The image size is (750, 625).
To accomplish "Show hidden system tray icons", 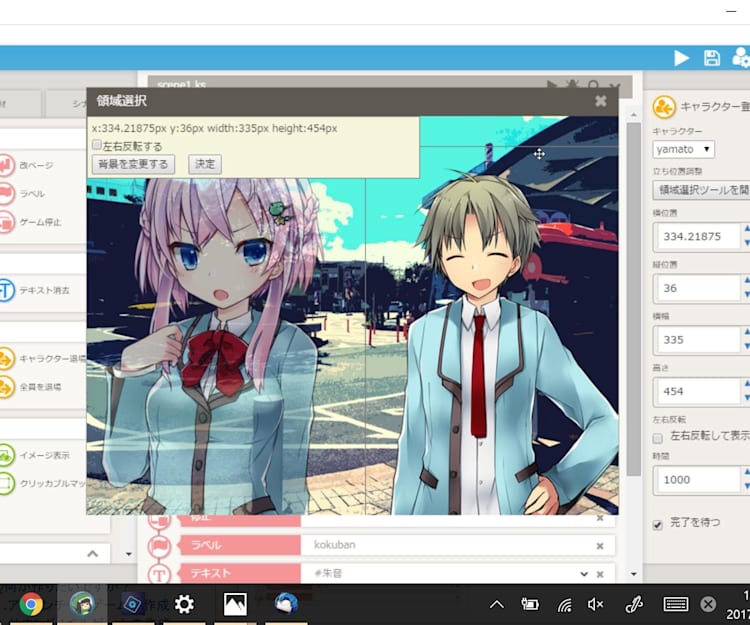I will pyautogui.click(x=497, y=605).
